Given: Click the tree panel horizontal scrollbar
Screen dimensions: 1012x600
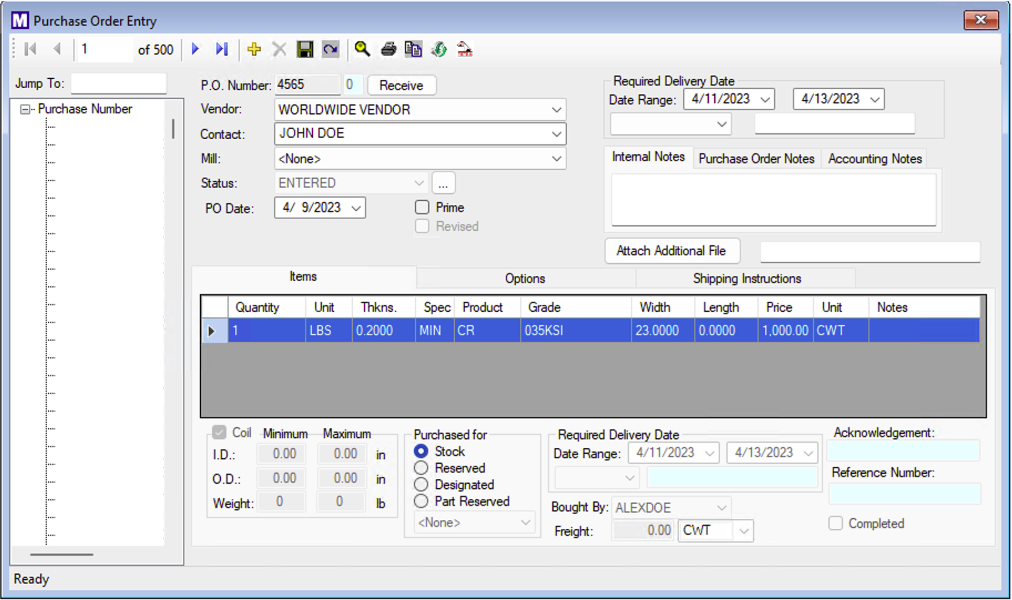Looking at the screenshot, I should 62,554.
